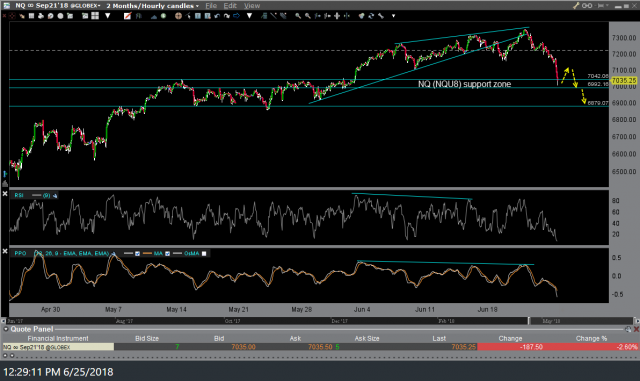Image resolution: width=640 pixels, height=381 pixels.
Task: Click the Ask value 7035.50
Action: coord(320,347)
